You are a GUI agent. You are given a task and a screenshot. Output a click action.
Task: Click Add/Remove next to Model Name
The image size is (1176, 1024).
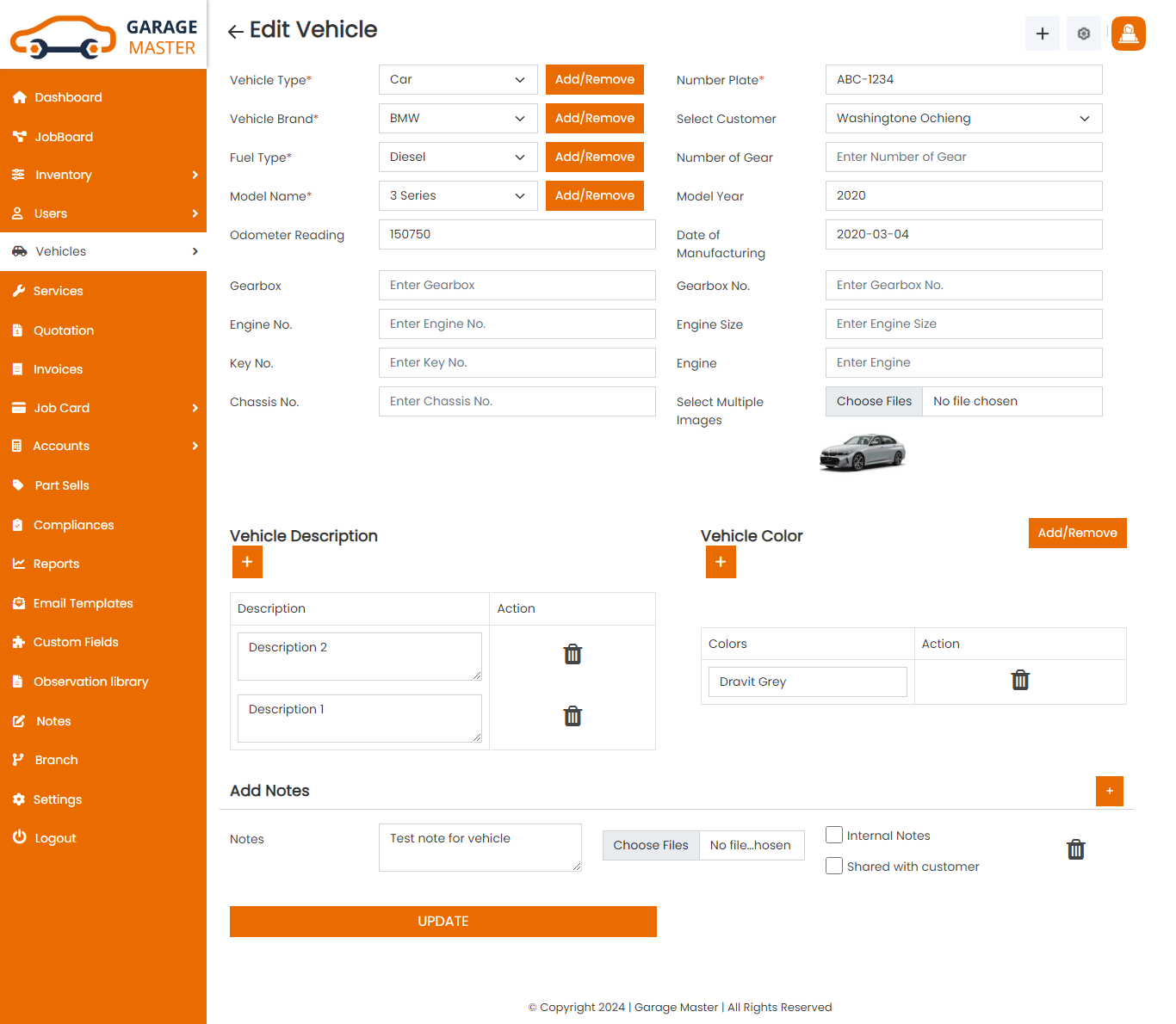coord(594,196)
